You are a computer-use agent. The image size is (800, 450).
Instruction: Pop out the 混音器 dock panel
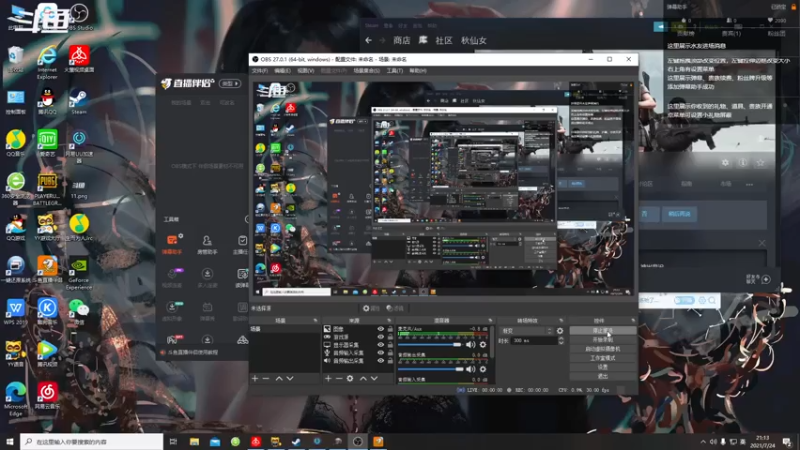(x=490, y=320)
